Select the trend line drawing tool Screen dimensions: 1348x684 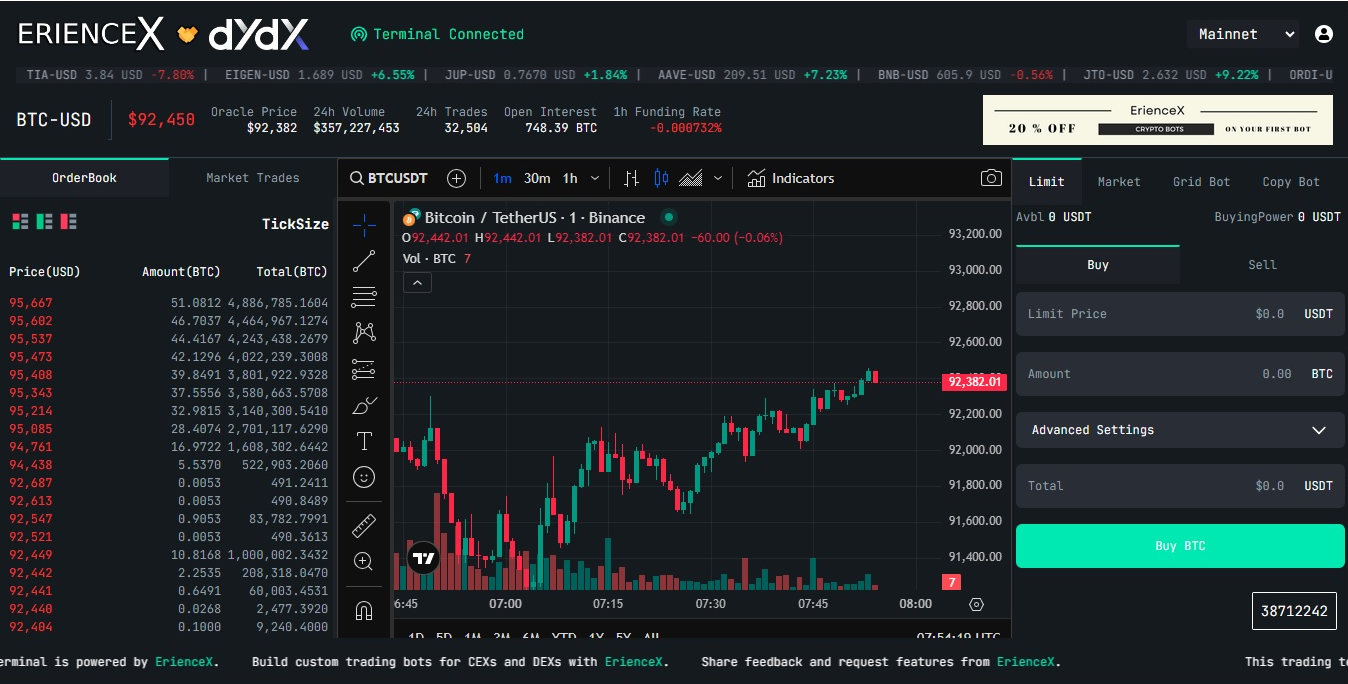pyautogui.click(x=364, y=261)
